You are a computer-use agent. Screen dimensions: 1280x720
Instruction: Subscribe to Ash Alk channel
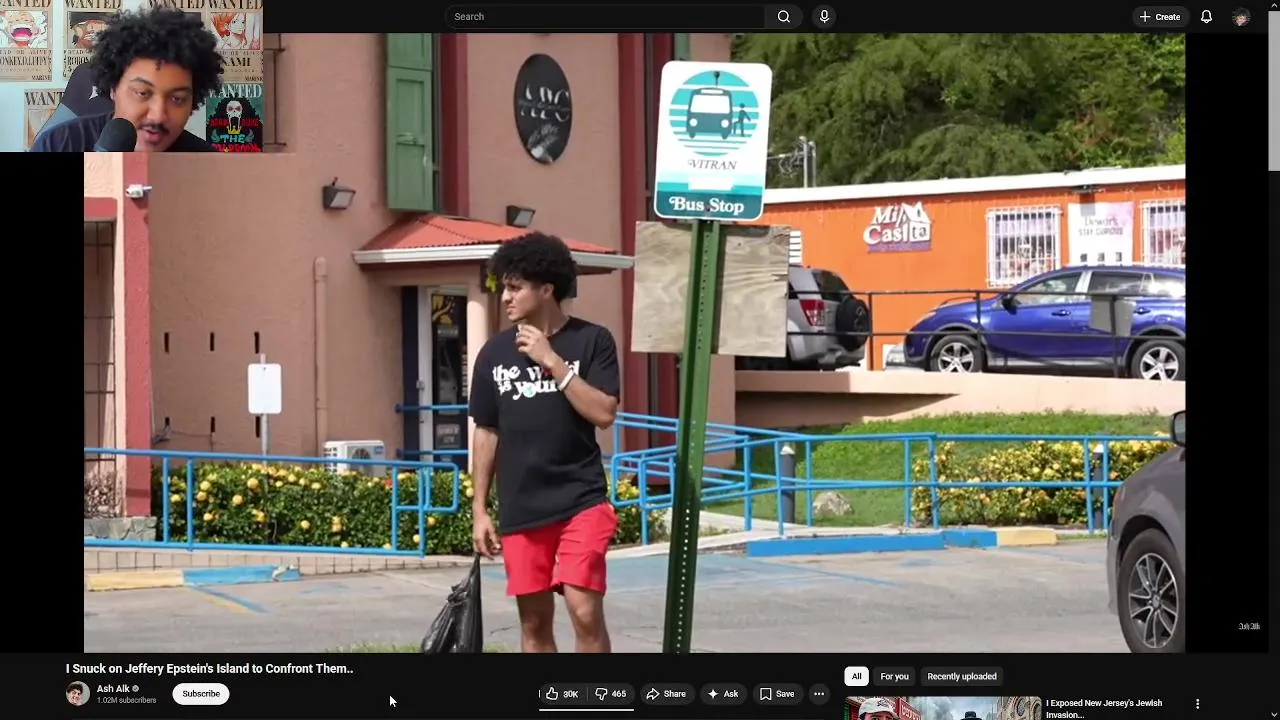click(x=201, y=694)
